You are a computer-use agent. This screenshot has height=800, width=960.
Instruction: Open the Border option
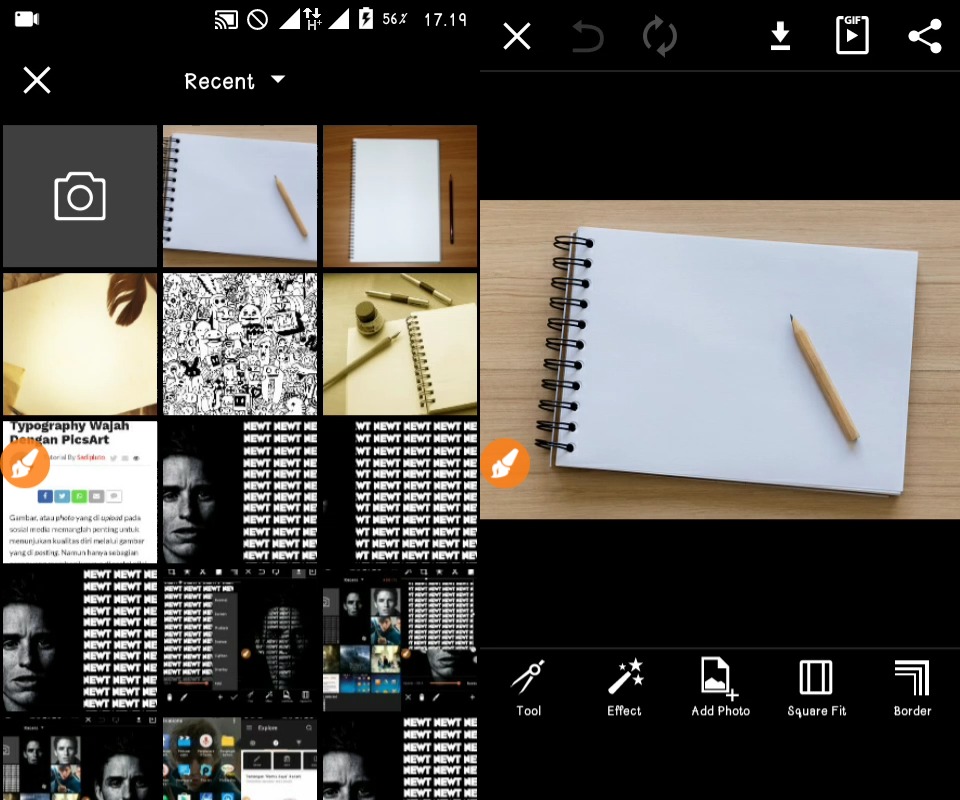pyautogui.click(x=912, y=688)
